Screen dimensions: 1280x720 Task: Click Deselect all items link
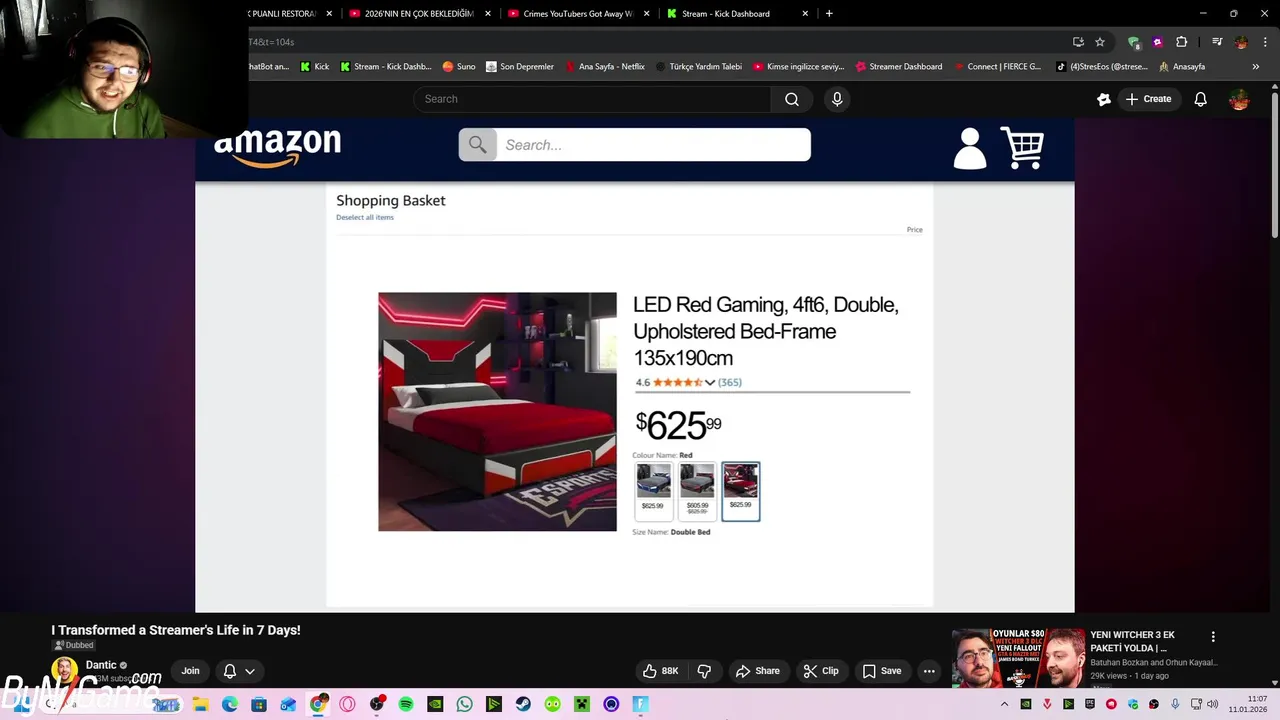click(x=365, y=218)
